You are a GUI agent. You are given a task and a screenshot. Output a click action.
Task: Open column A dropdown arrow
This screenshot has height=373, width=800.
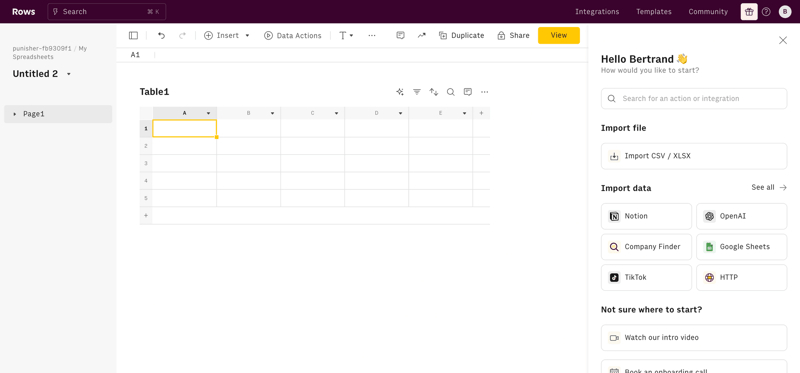[208, 113]
